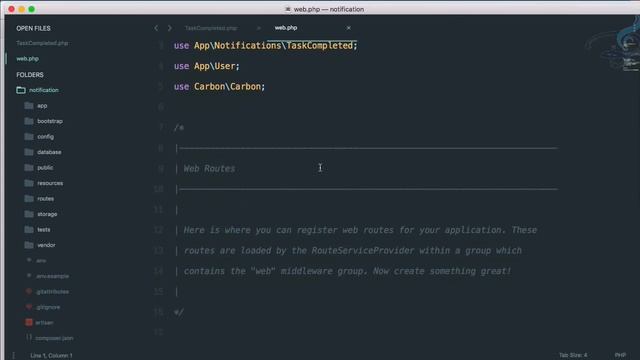Click the yellow minimize window button
The height and width of the screenshot is (360, 640).
[22, 9]
